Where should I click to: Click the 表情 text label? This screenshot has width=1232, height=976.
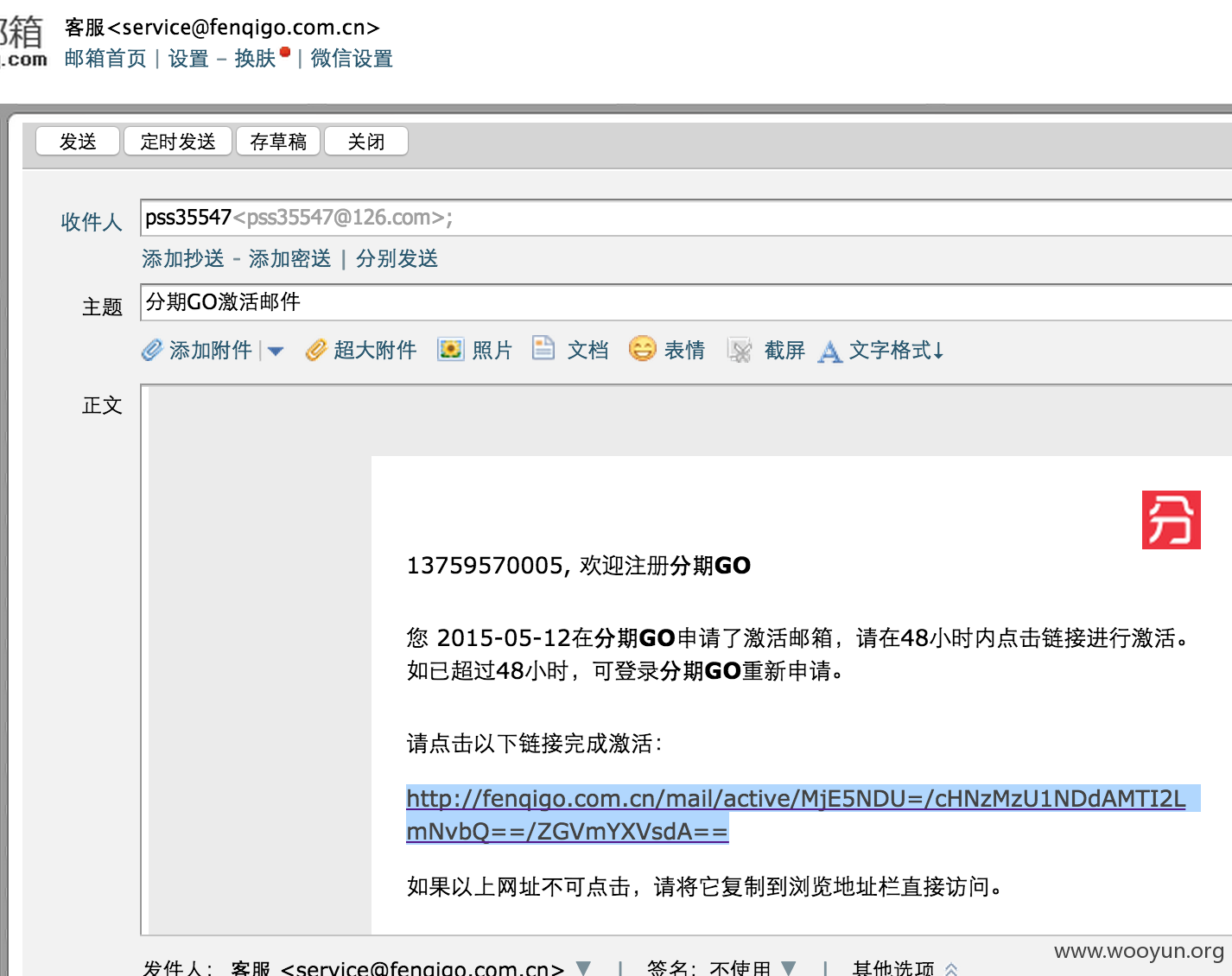pyautogui.click(x=684, y=350)
